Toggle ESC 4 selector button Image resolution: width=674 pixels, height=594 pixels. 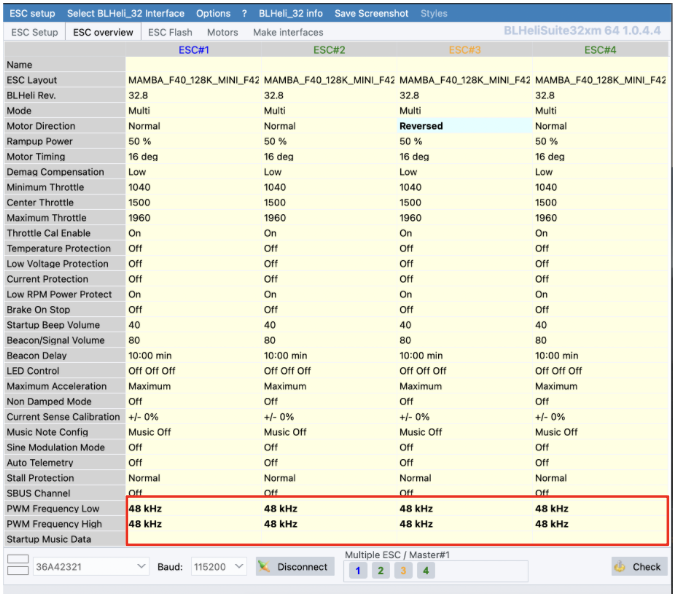click(x=425, y=570)
